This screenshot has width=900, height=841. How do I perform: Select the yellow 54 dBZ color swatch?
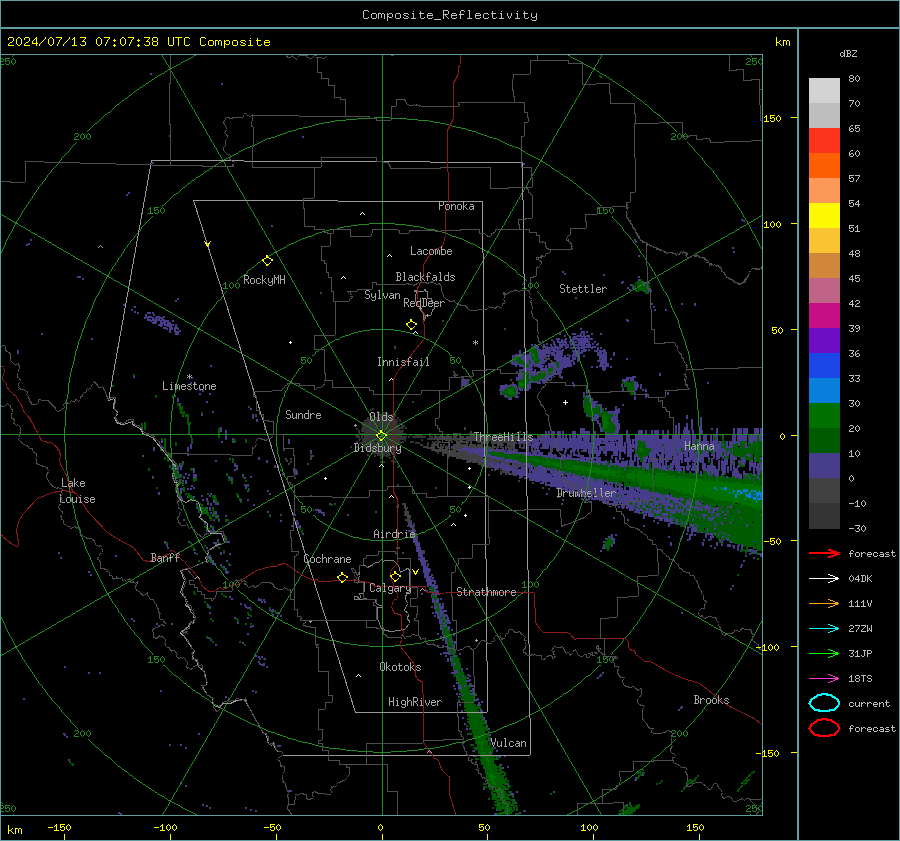point(824,215)
